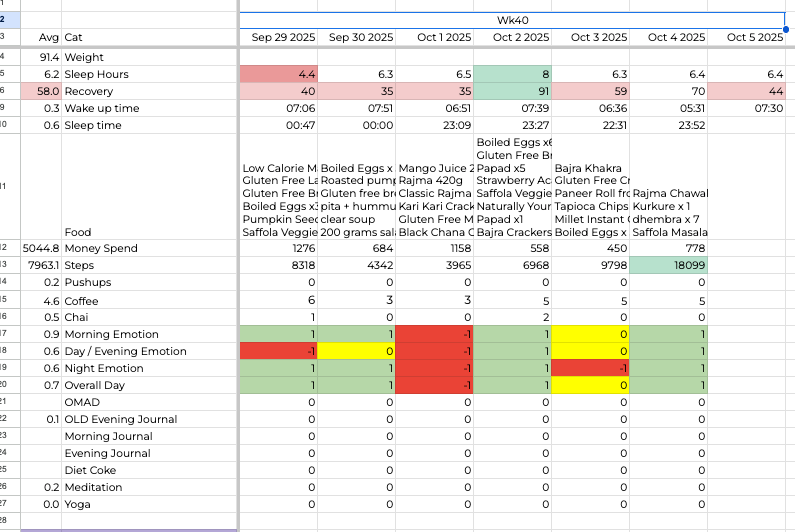This screenshot has height=532, width=795.
Task: Select the yellow Morning Emotion cell for Oct 3
Action: click(590, 334)
